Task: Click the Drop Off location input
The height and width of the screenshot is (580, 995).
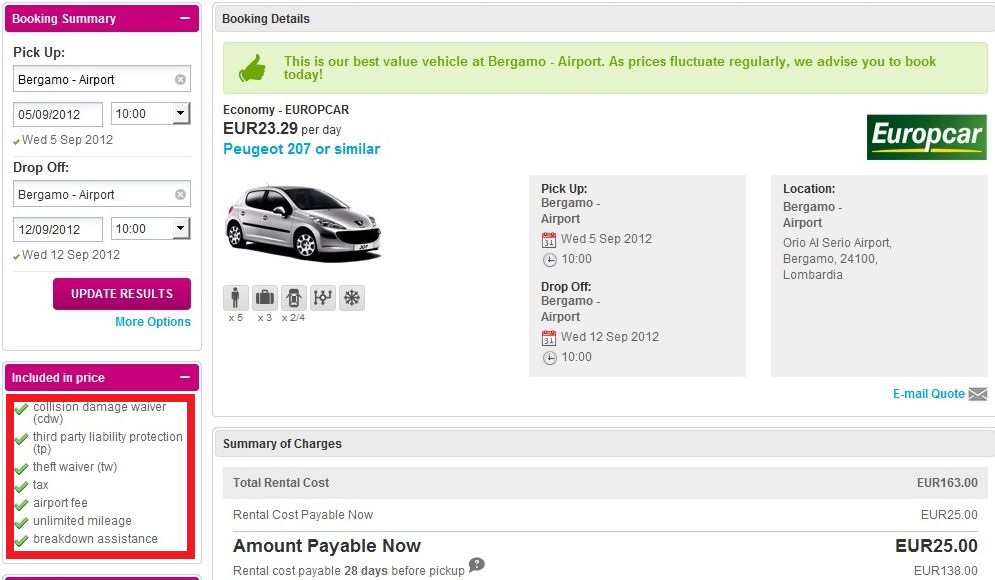Action: click(102, 194)
